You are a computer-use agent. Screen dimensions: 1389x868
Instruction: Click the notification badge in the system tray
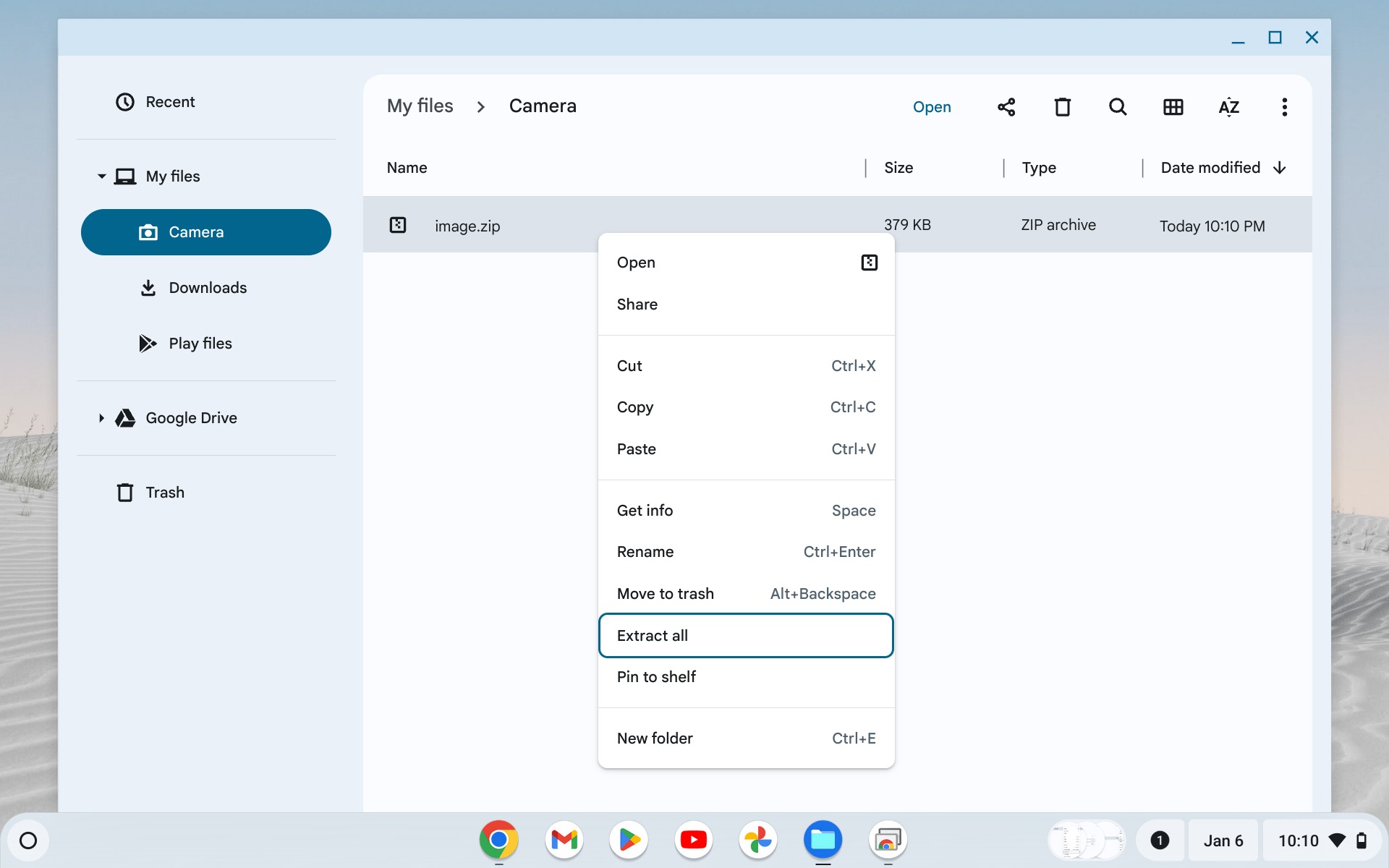1160,840
